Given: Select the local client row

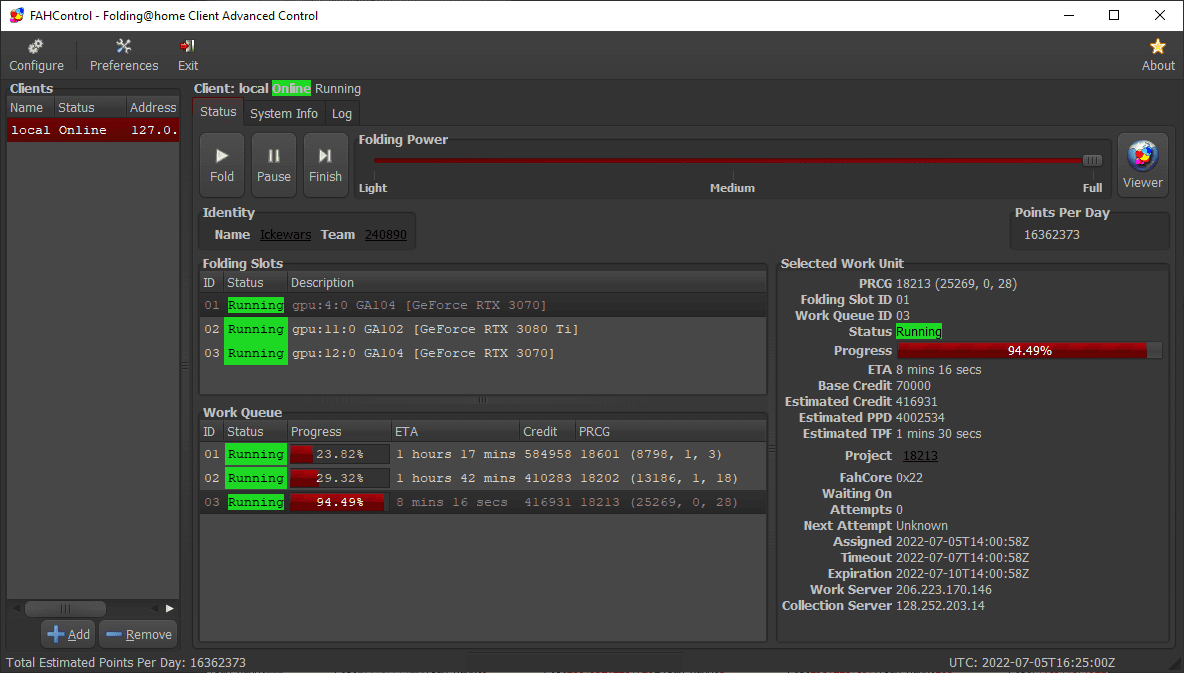Looking at the screenshot, I should click(93, 130).
